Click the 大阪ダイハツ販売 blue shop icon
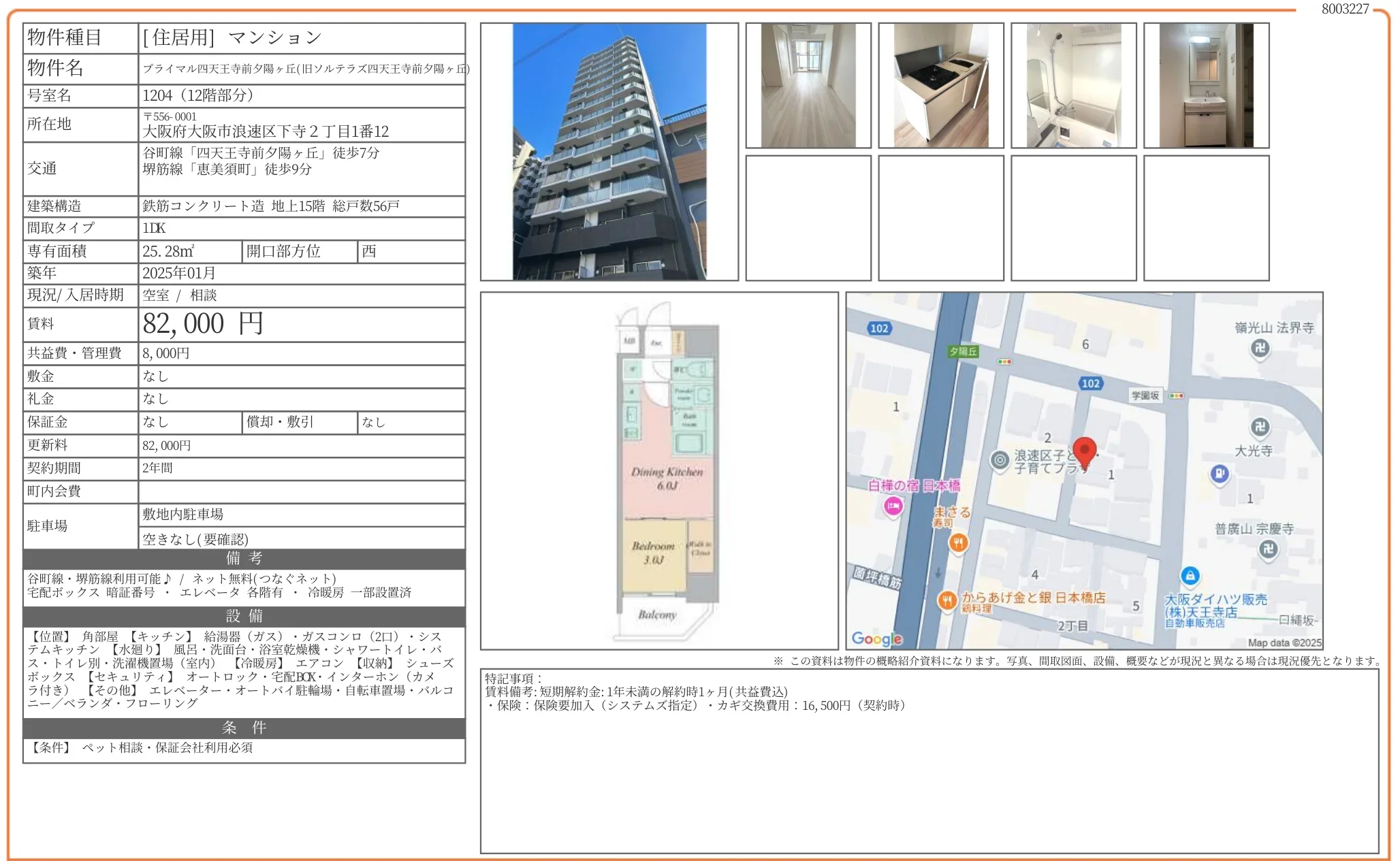 click(1190, 576)
